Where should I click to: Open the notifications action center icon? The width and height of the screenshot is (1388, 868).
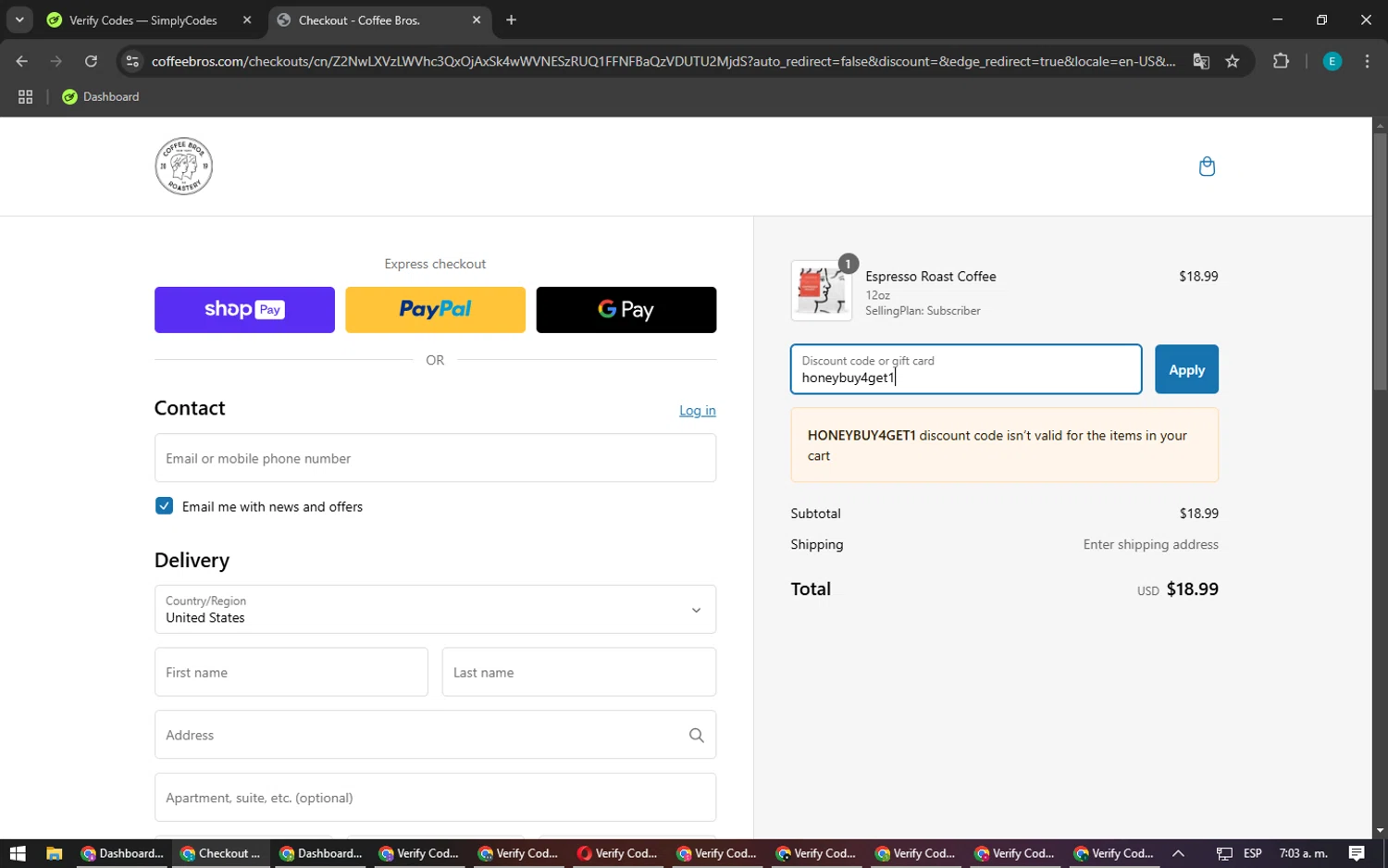[x=1357, y=853]
